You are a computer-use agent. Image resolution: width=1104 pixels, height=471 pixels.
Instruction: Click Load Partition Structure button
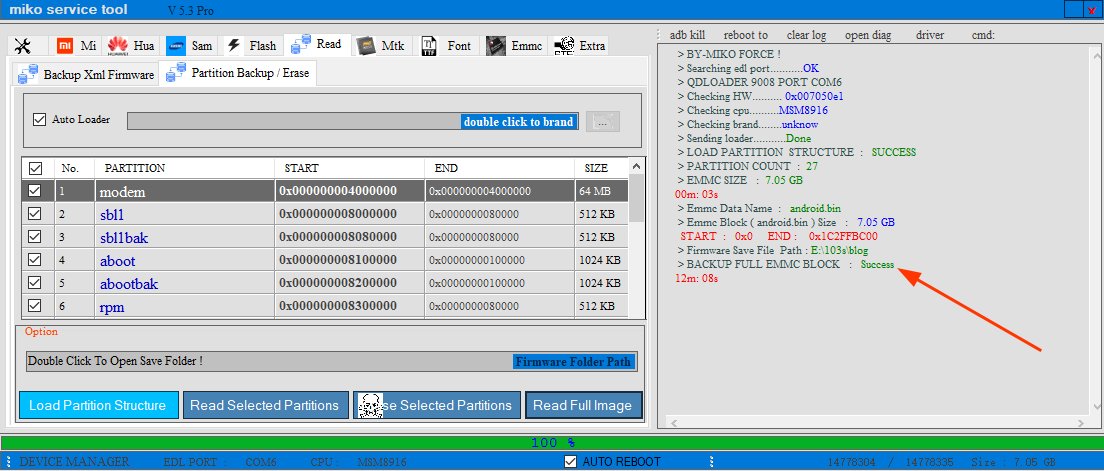tap(98, 406)
